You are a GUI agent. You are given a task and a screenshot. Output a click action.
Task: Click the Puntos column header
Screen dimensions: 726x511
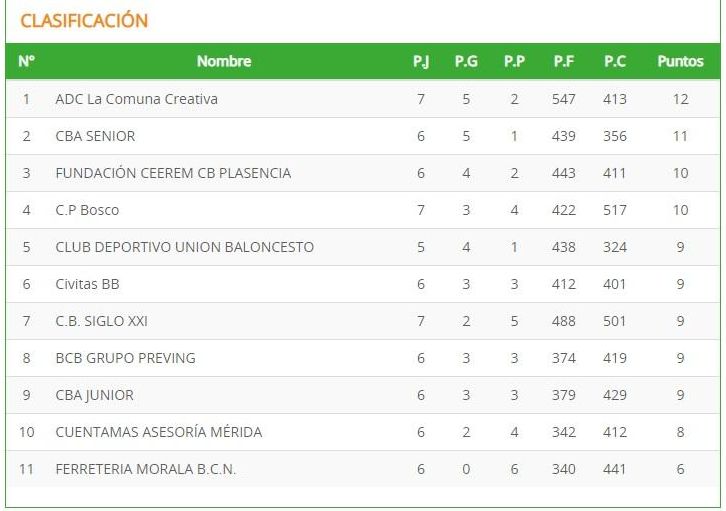tap(680, 61)
